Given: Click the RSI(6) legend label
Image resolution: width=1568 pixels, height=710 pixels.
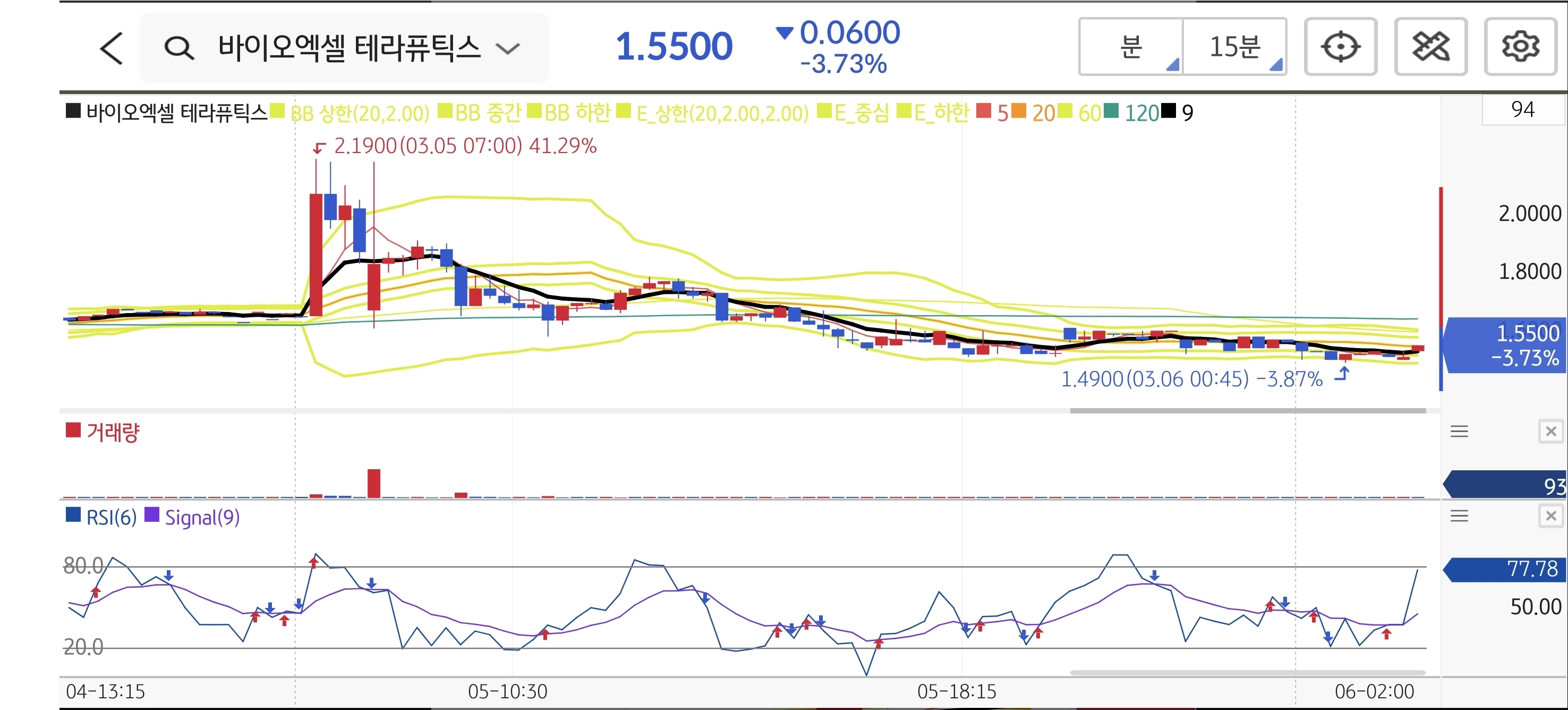Looking at the screenshot, I should 111,518.
